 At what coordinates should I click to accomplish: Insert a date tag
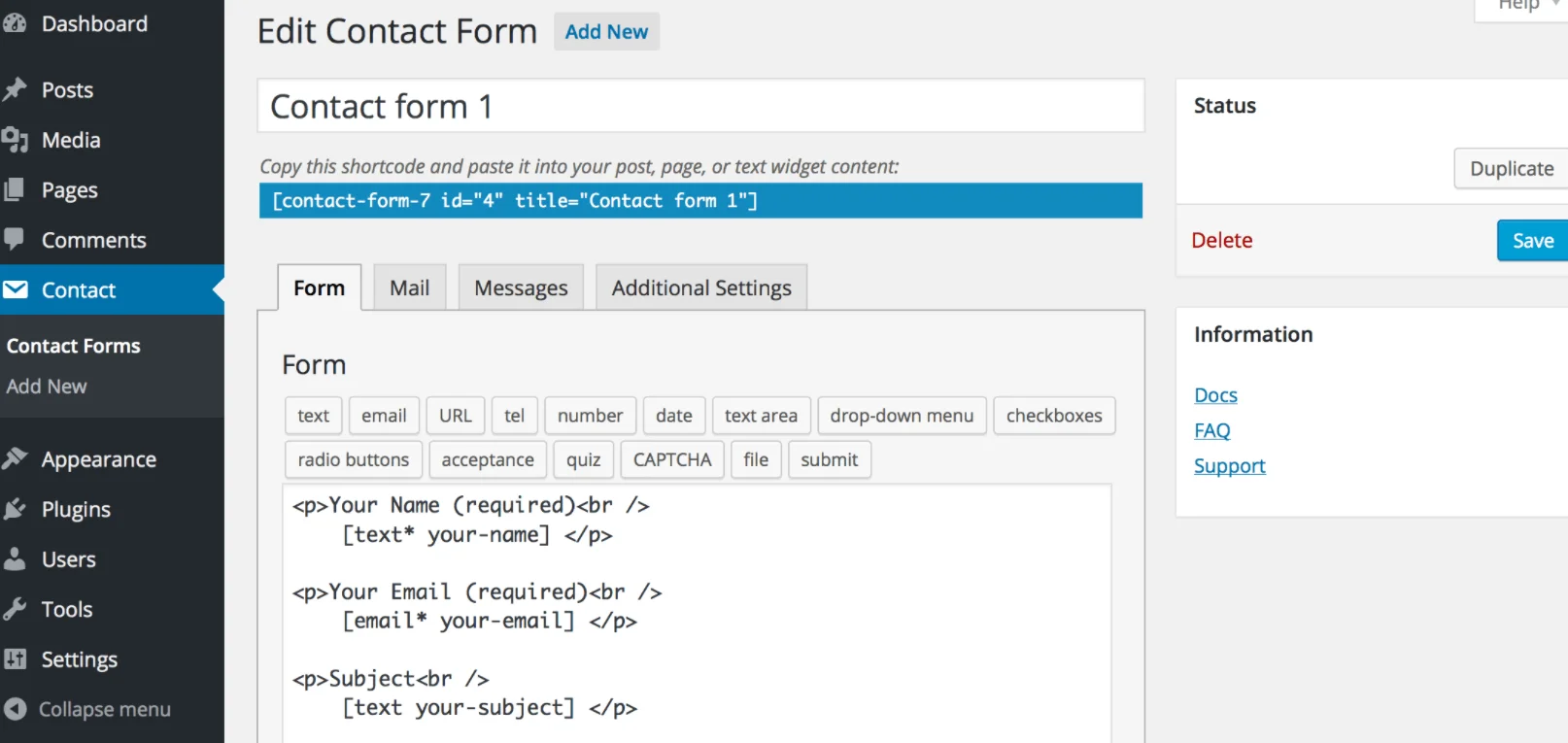pyautogui.click(x=674, y=416)
